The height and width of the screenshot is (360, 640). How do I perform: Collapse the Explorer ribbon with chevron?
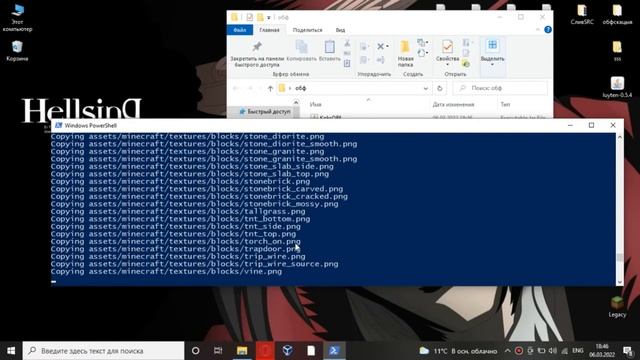538,30
